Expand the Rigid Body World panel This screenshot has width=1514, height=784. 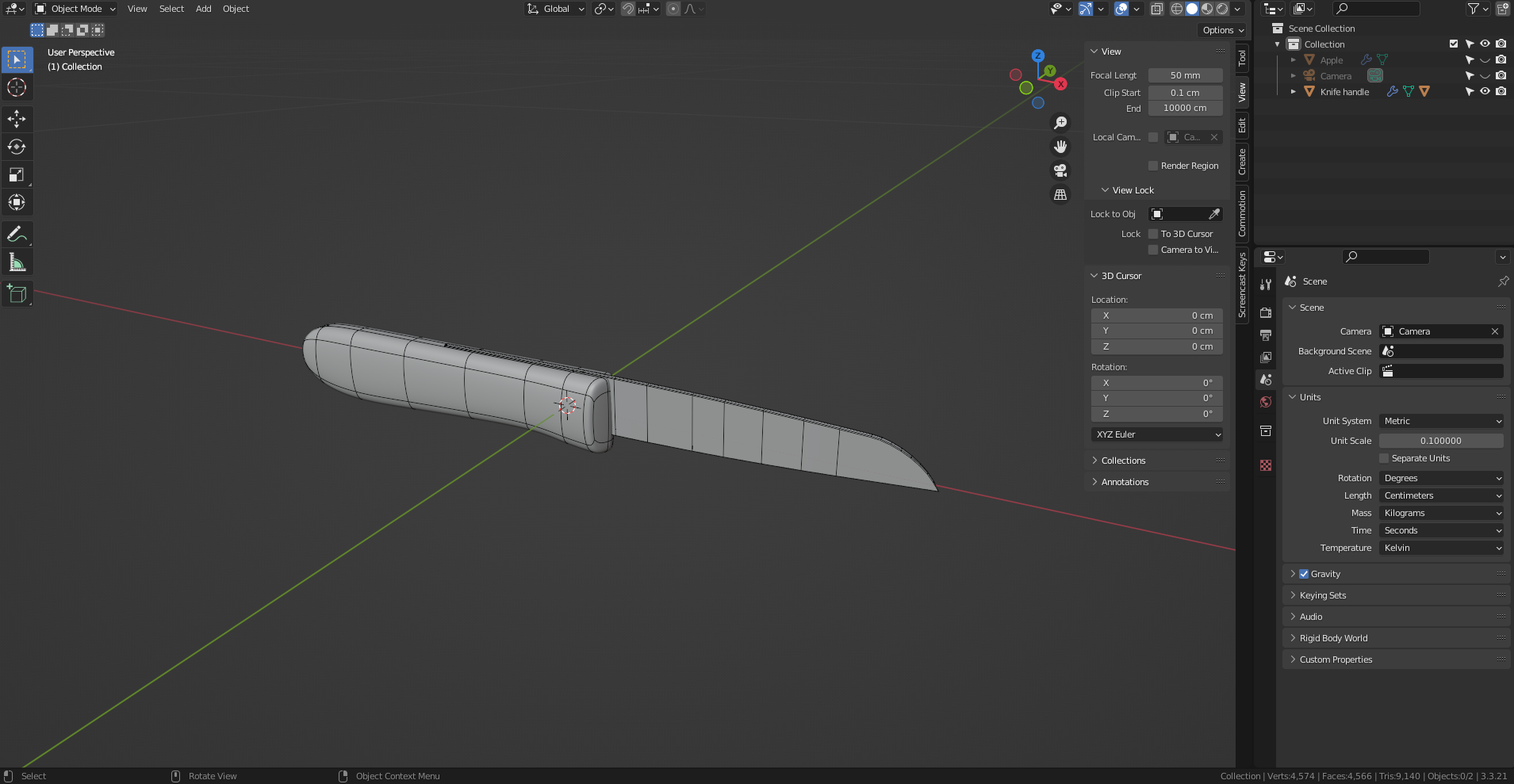coord(1333,638)
